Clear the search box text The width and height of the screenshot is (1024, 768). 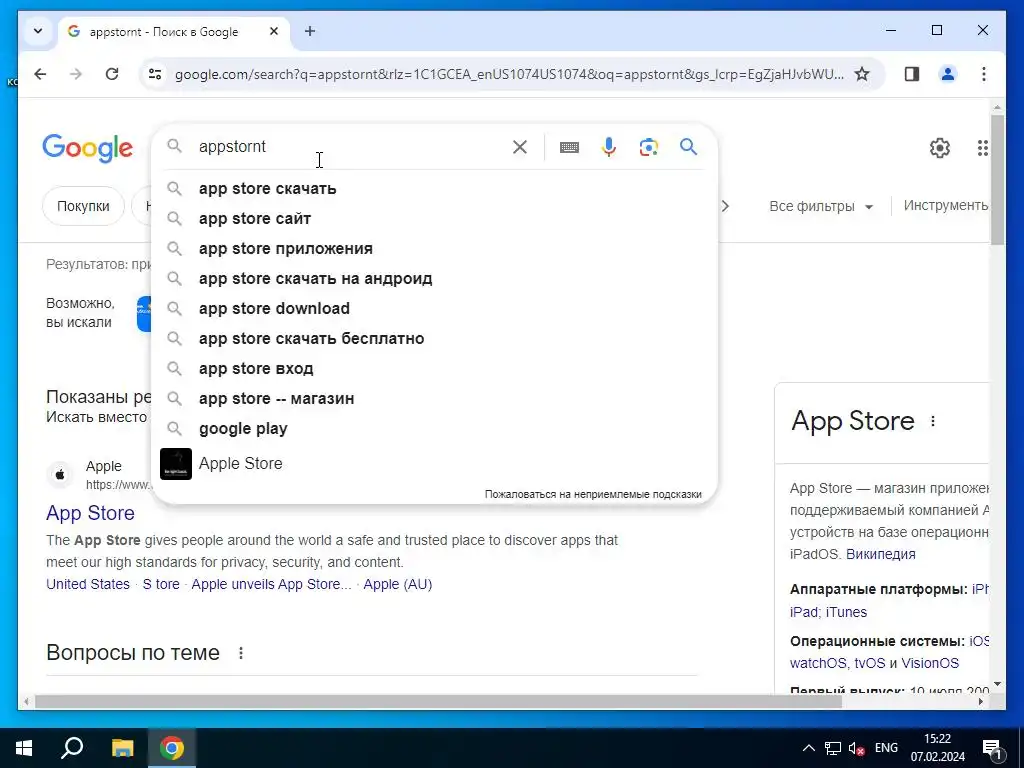click(x=520, y=147)
